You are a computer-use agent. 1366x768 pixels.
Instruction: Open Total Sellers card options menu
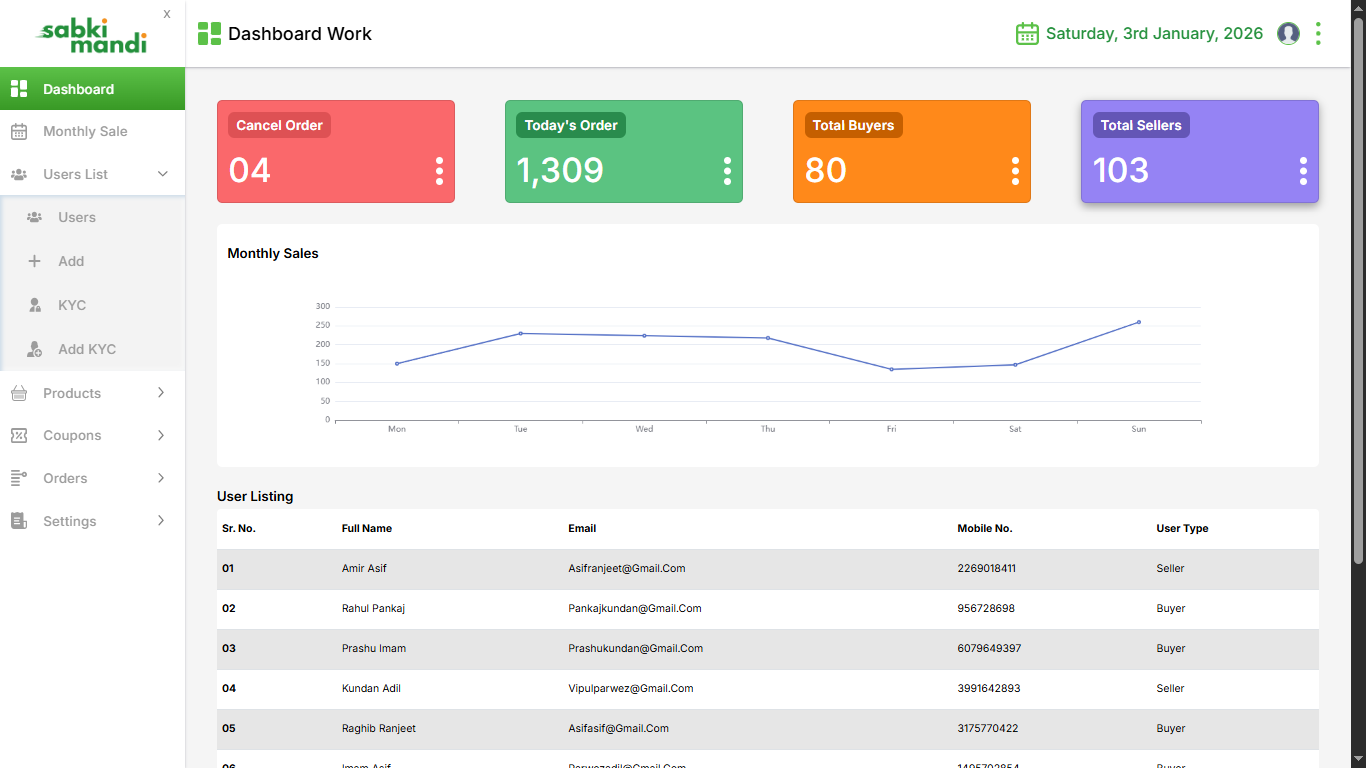point(1303,171)
